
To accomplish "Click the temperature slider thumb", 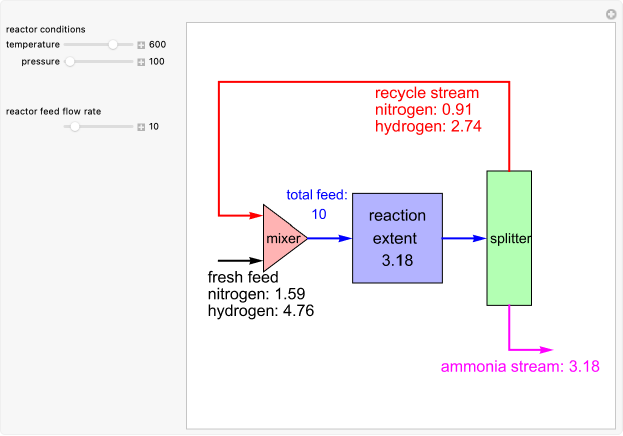I will 113,45.
